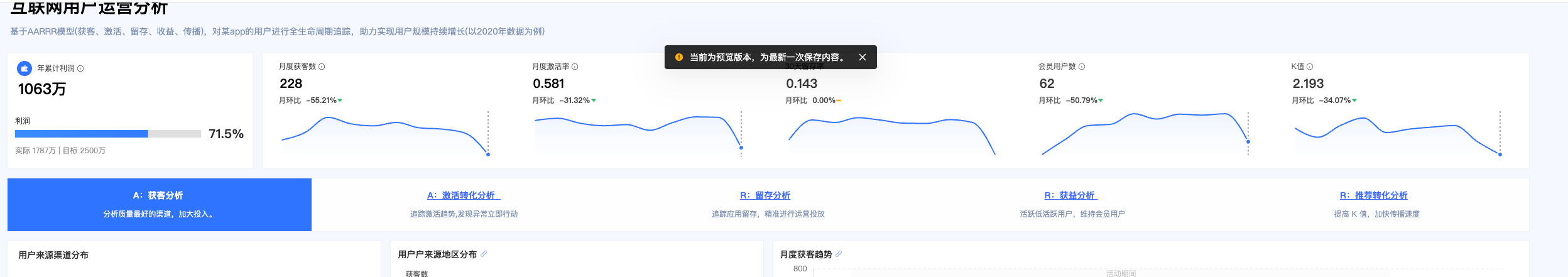Click the info icon next to 月度激活率
The image size is (1568, 277).
click(x=575, y=67)
